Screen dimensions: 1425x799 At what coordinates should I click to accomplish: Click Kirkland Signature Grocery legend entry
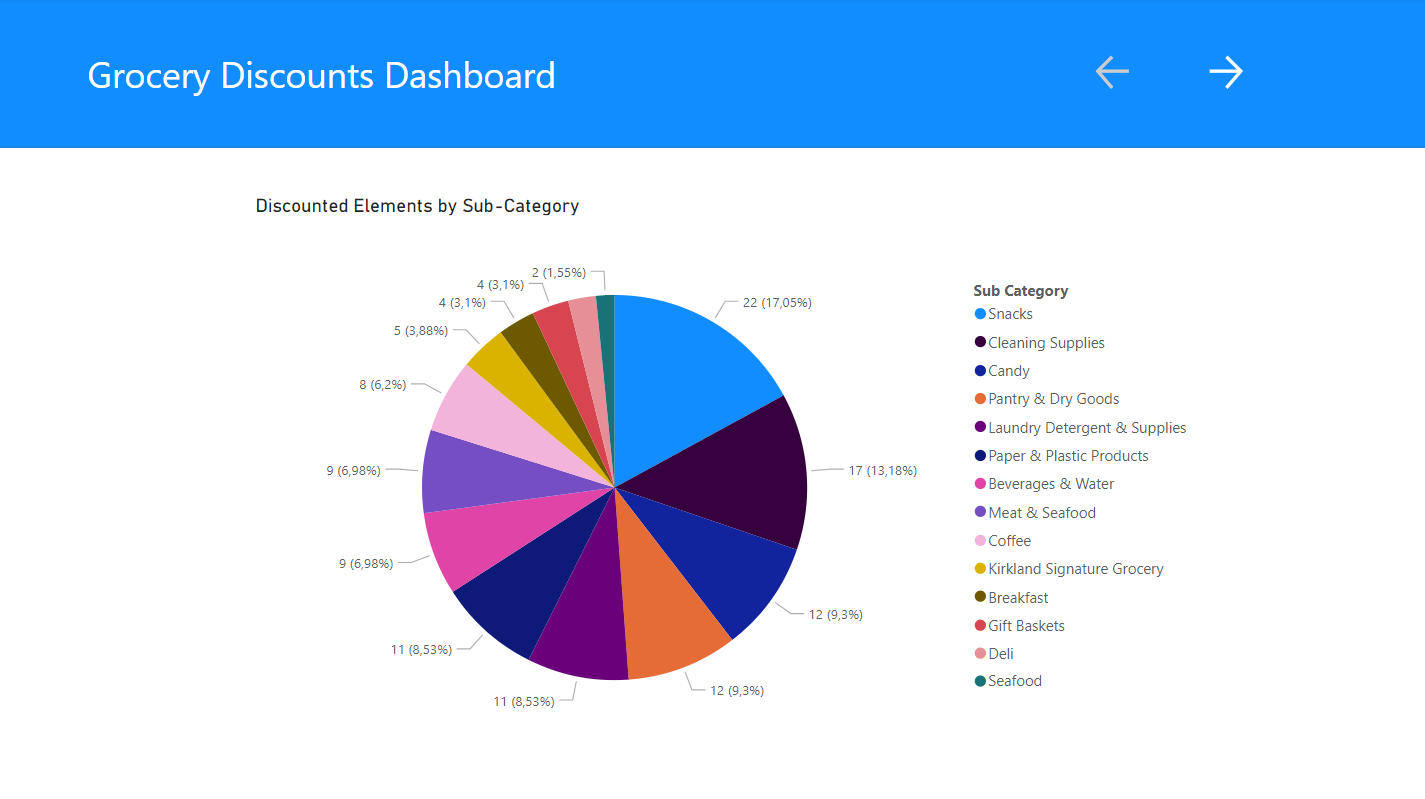click(1075, 569)
